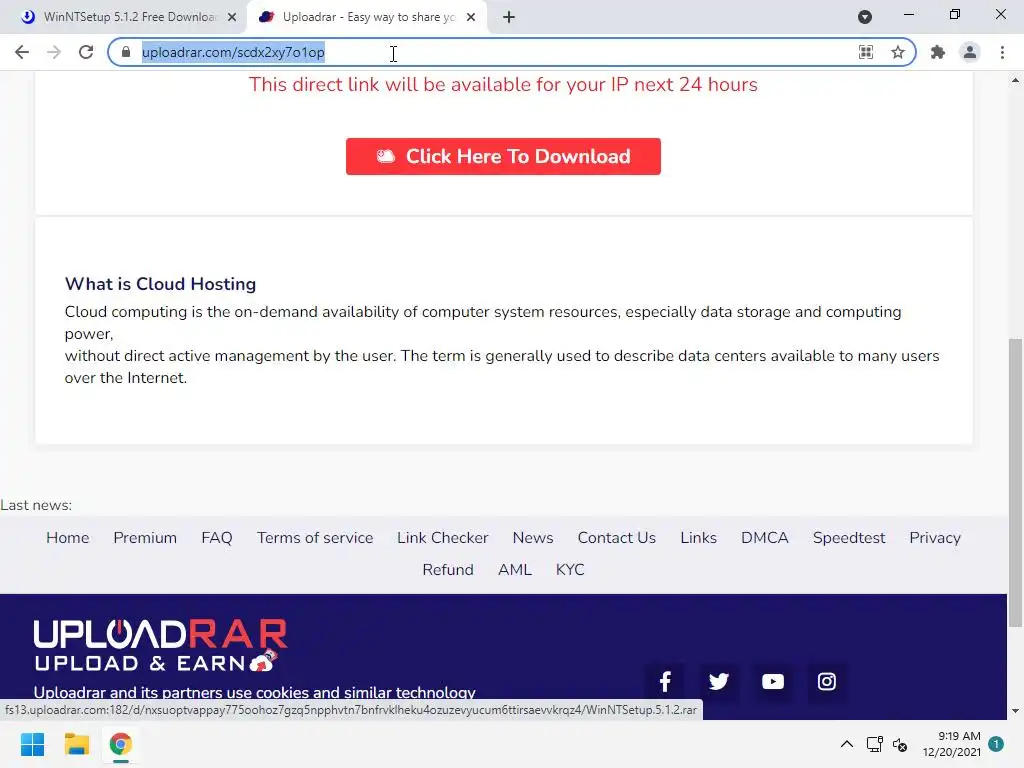
Task: Click the Chrome taskbar icon
Action: [120, 744]
